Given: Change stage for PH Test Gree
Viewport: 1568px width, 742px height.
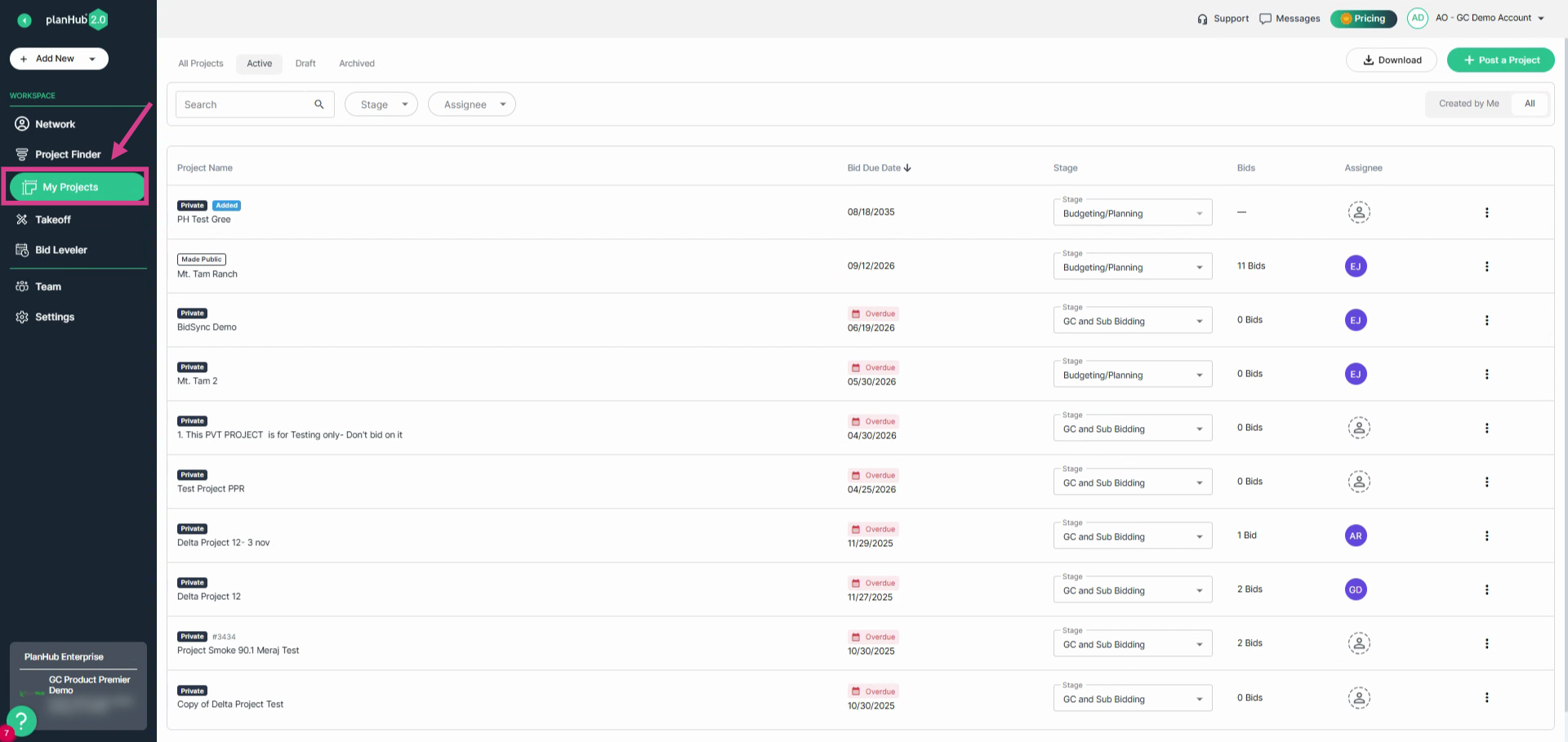Looking at the screenshot, I should pyautogui.click(x=1133, y=213).
